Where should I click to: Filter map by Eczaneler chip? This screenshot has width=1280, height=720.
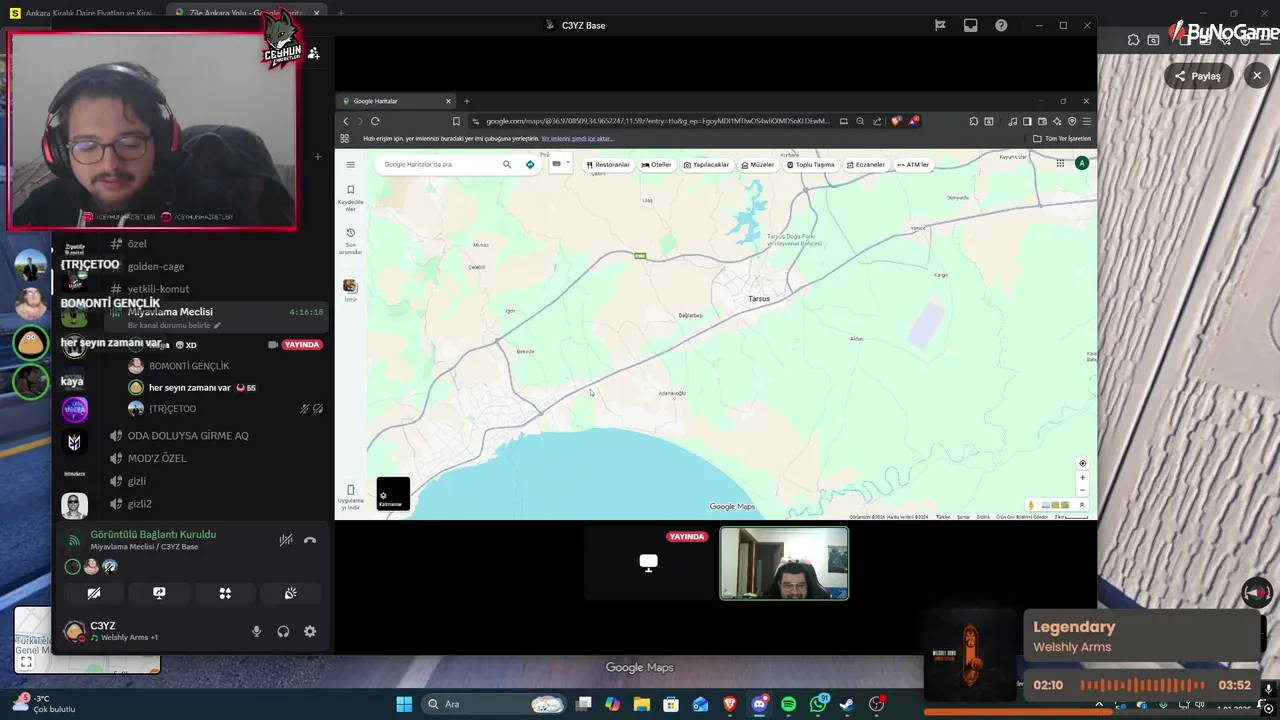866,164
